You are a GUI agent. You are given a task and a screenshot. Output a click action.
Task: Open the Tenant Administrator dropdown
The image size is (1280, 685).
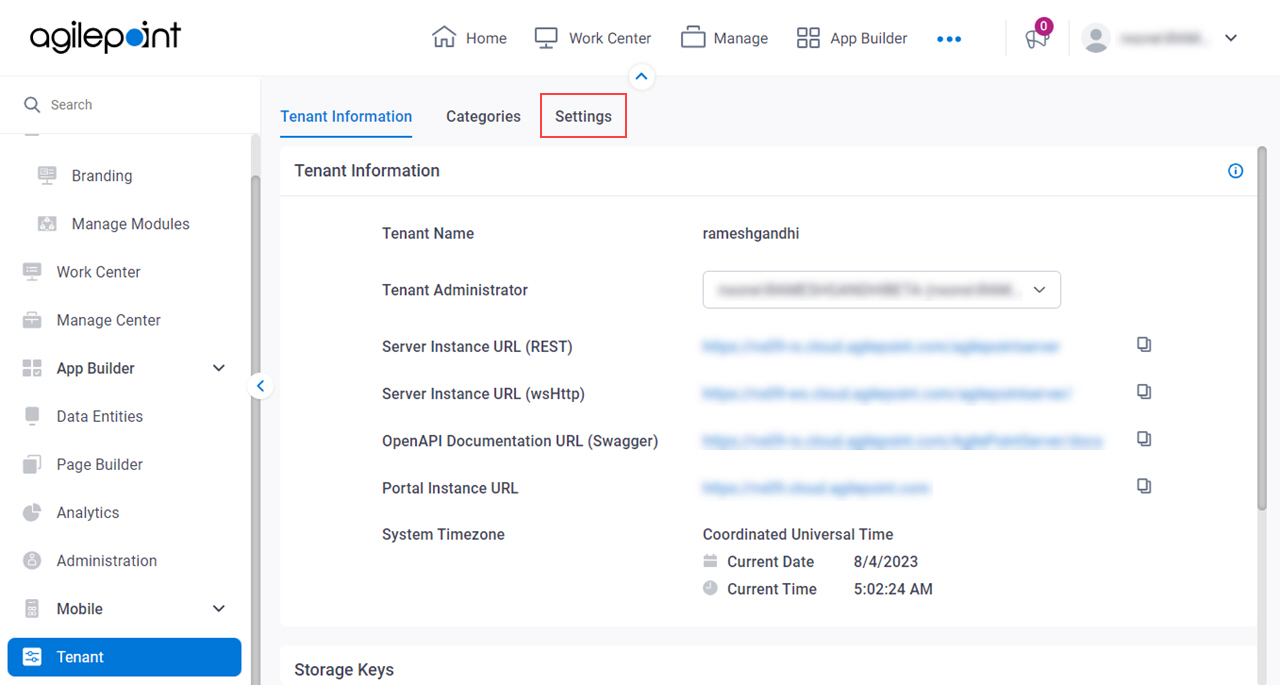[x=881, y=289]
